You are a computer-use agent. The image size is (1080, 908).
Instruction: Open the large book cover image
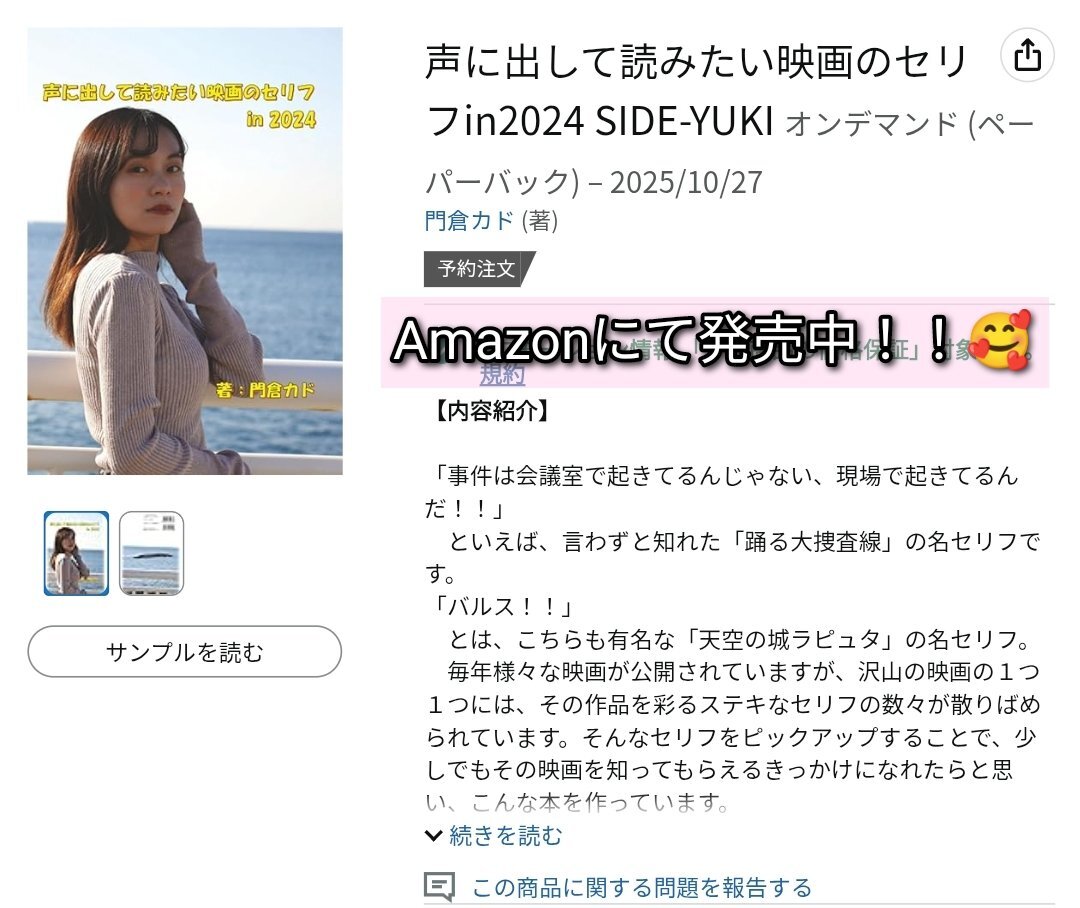point(185,251)
